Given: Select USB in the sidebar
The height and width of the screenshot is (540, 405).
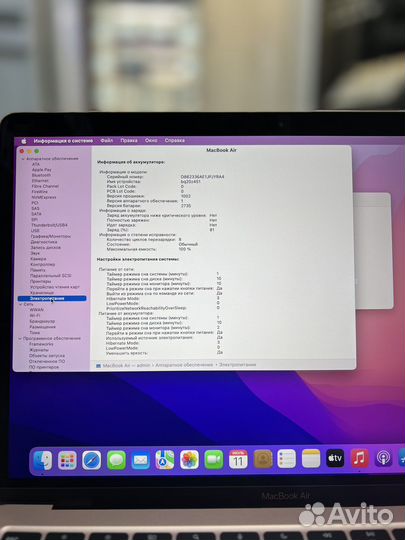Looking at the screenshot, I should click(35, 230).
